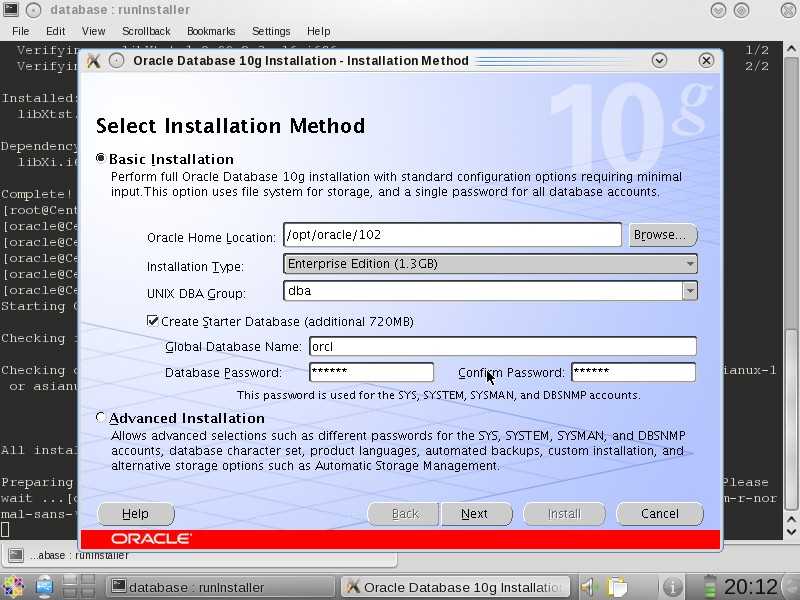800x600 pixels.
Task: Click the battery status icon
Action: pyautogui.click(x=710, y=587)
